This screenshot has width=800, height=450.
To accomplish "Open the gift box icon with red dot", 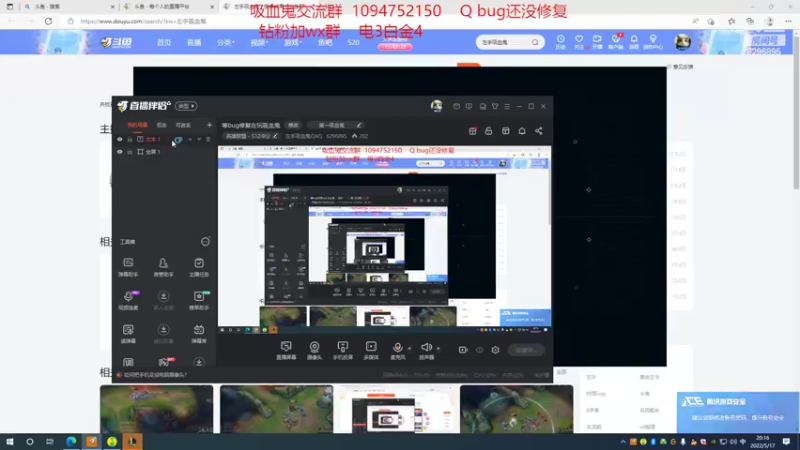I will pos(472,131).
